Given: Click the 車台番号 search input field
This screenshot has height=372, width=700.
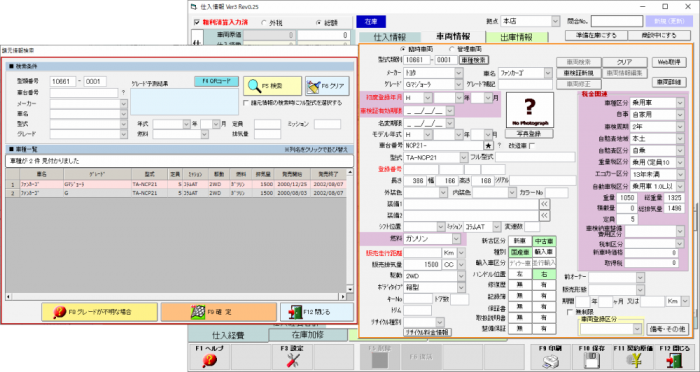Looking at the screenshot, I should coord(84,93).
